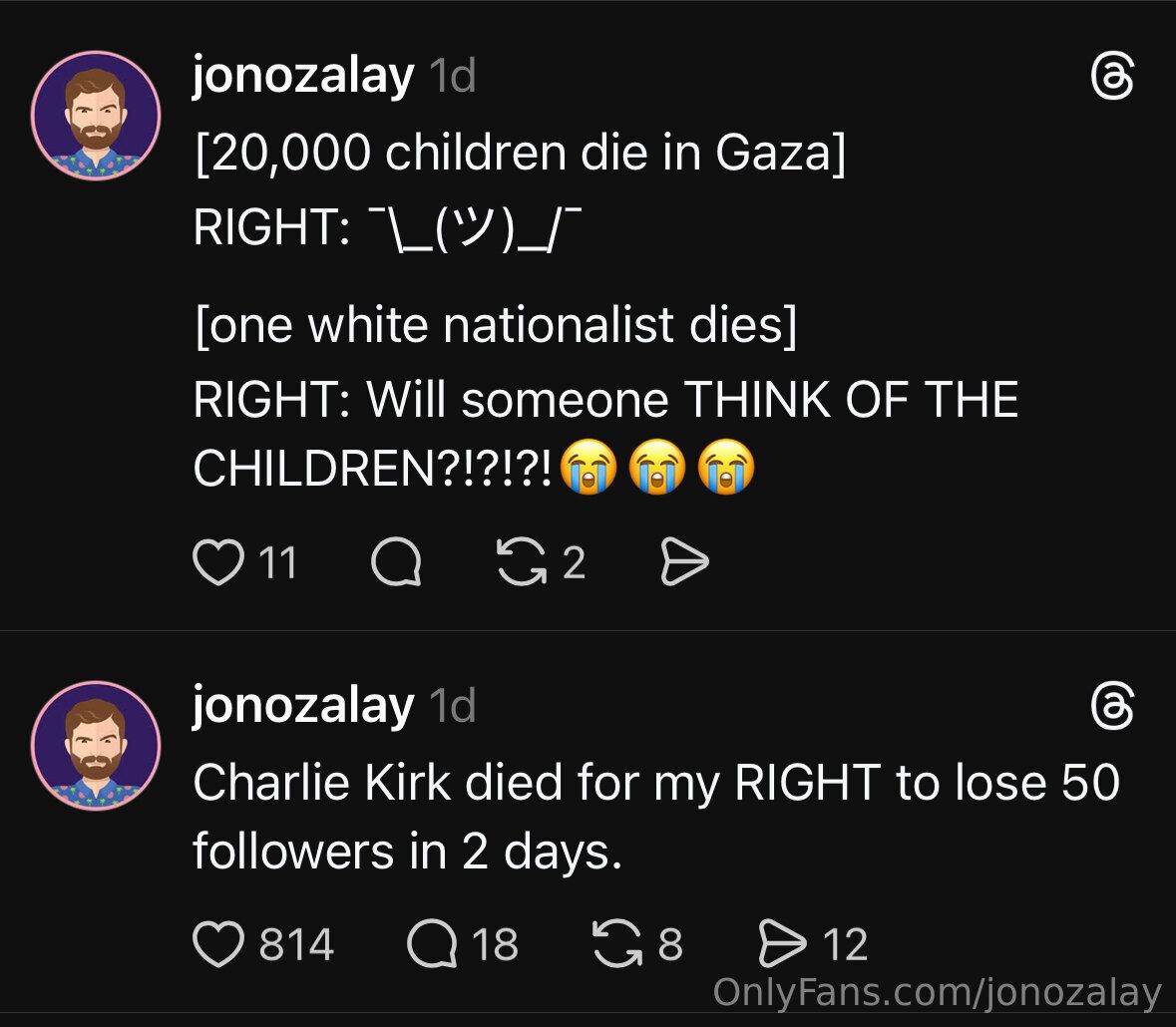Screen dimensions: 1176x1027
Task: View avatar on the first post
Action: [96, 116]
